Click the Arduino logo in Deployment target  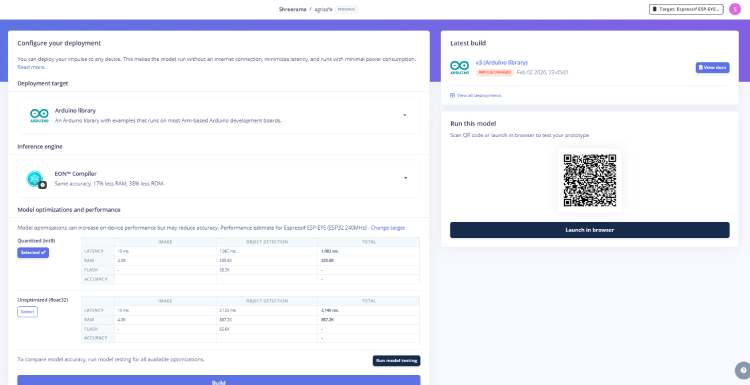pyautogui.click(x=39, y=115)
